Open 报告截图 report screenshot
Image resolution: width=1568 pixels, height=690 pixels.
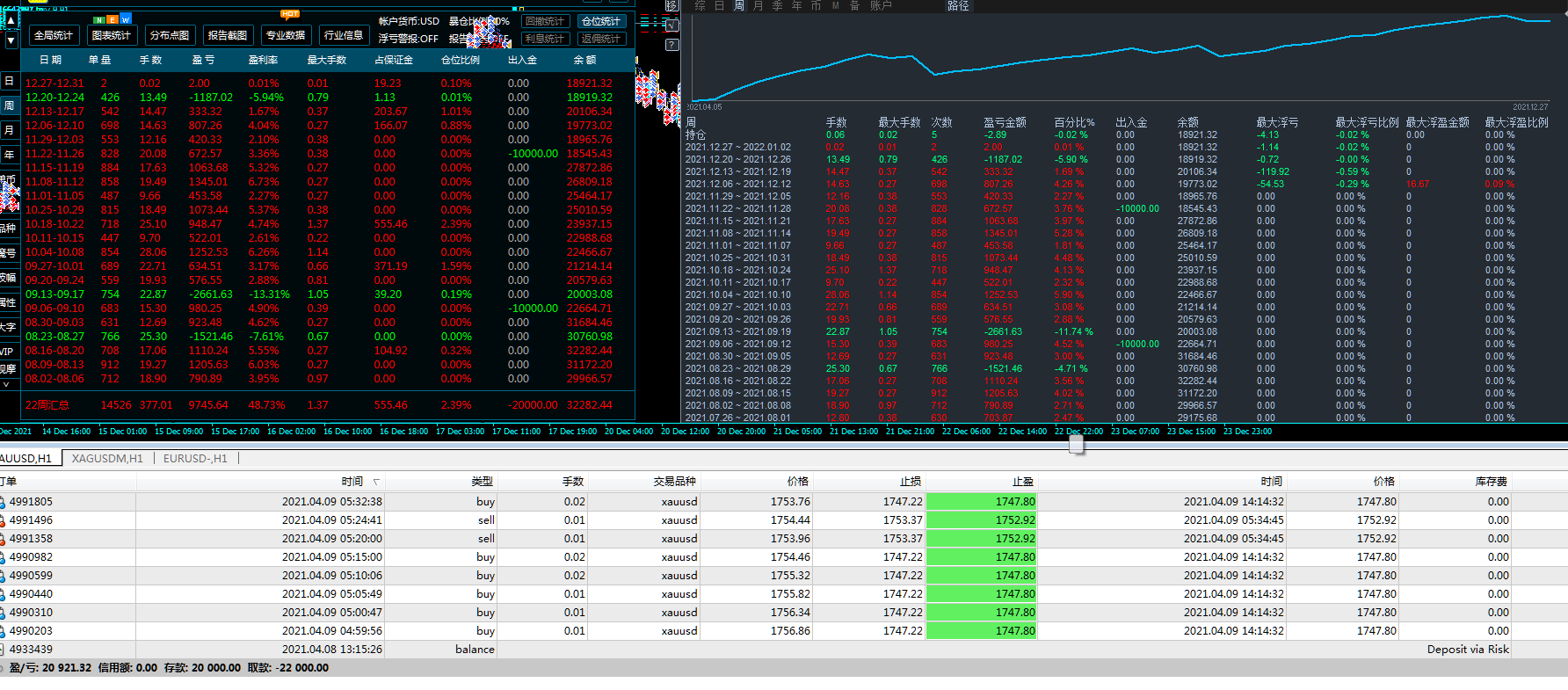point(228,35)
